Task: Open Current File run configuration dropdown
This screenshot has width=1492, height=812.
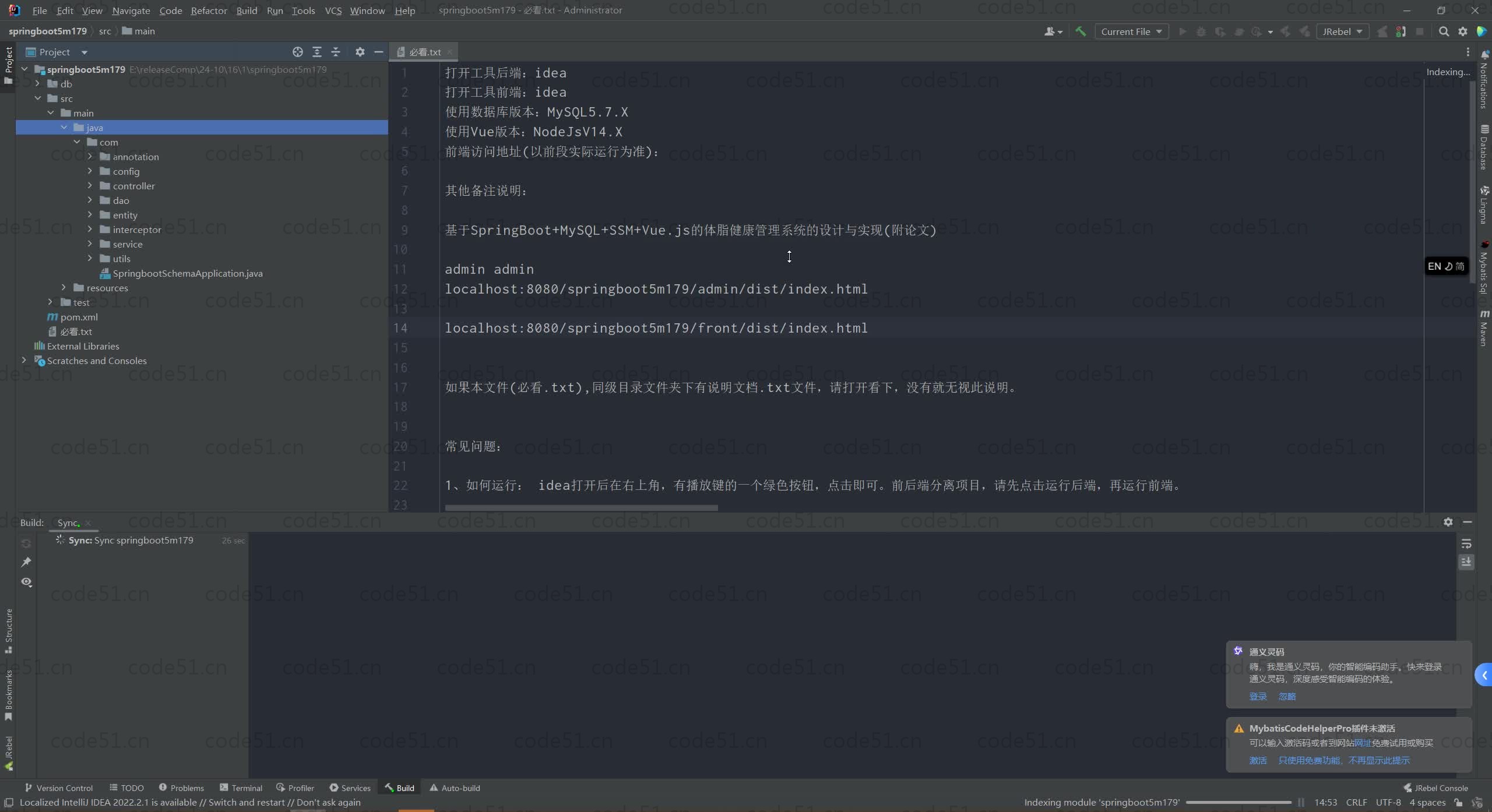Action: pyautogui.click(x=1131, y=31)
